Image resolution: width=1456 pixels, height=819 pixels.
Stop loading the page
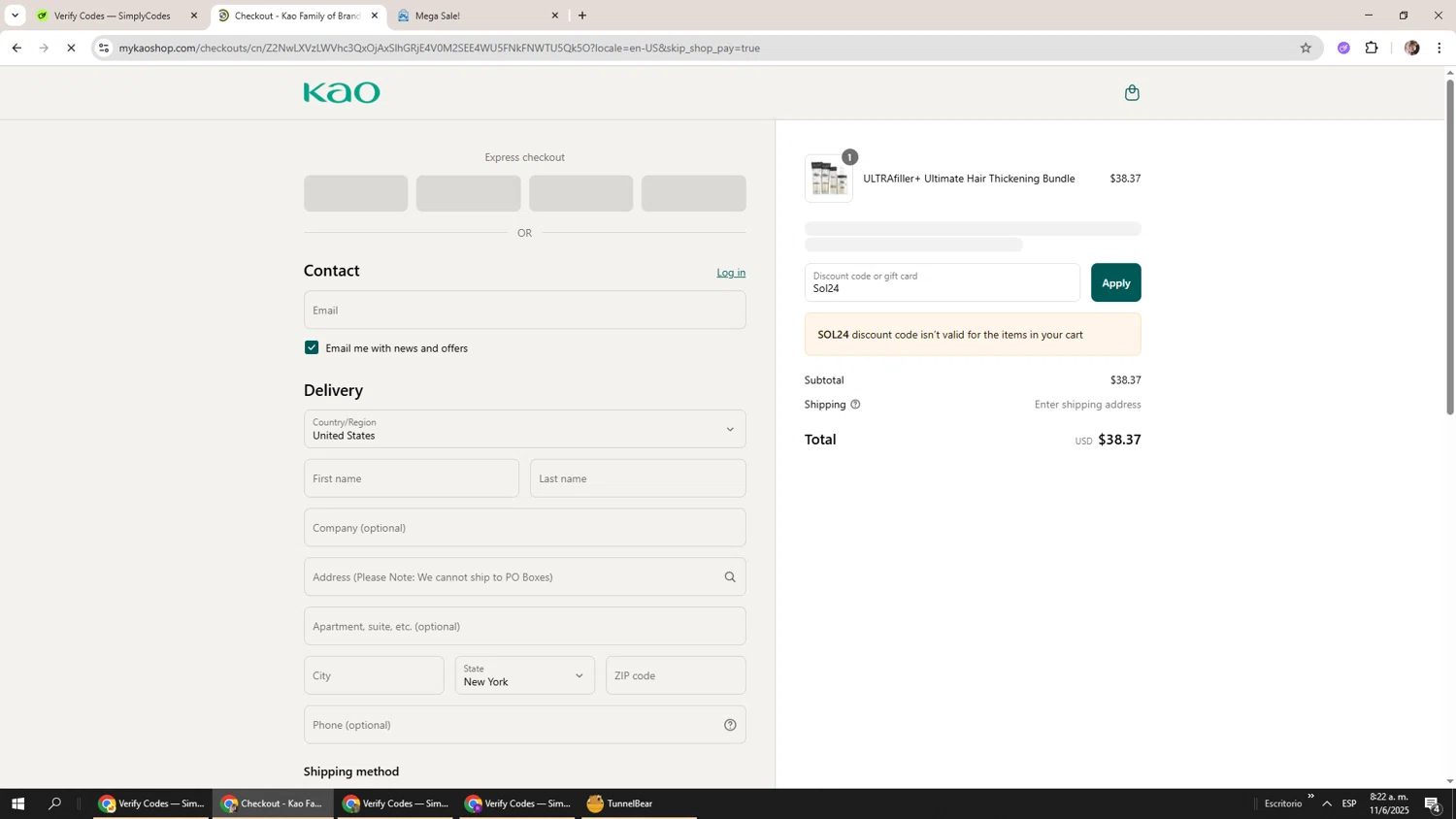(71, 48)
